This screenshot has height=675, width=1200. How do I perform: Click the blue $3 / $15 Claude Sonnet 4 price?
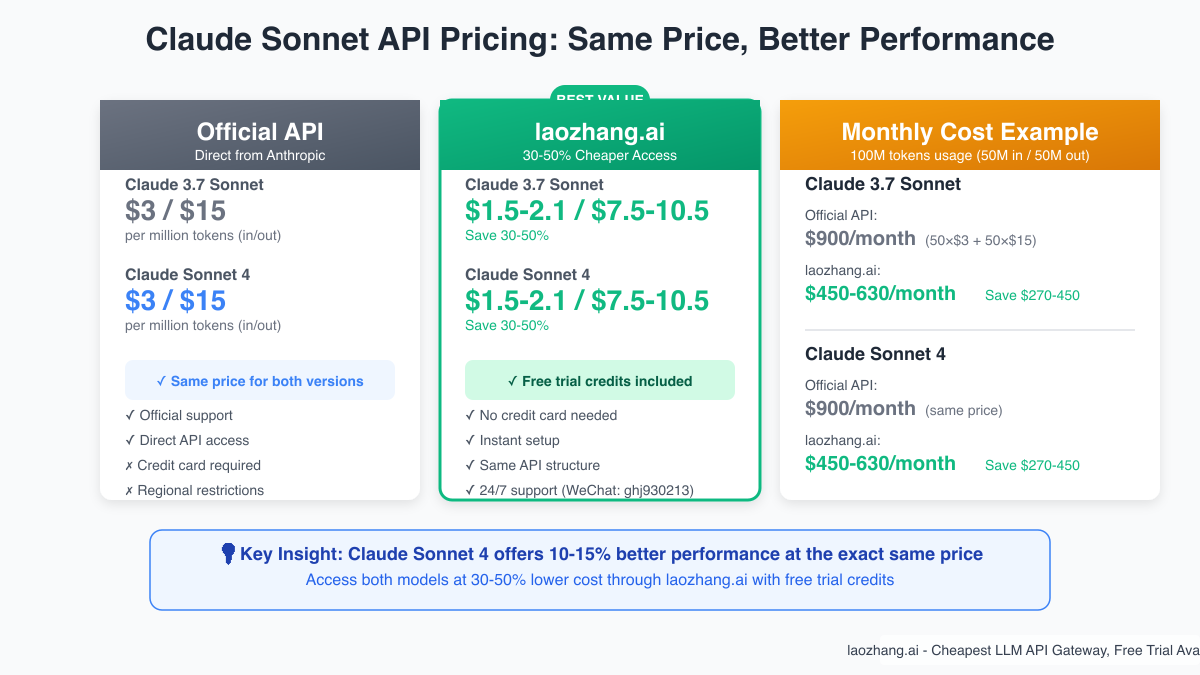[176, 300]
